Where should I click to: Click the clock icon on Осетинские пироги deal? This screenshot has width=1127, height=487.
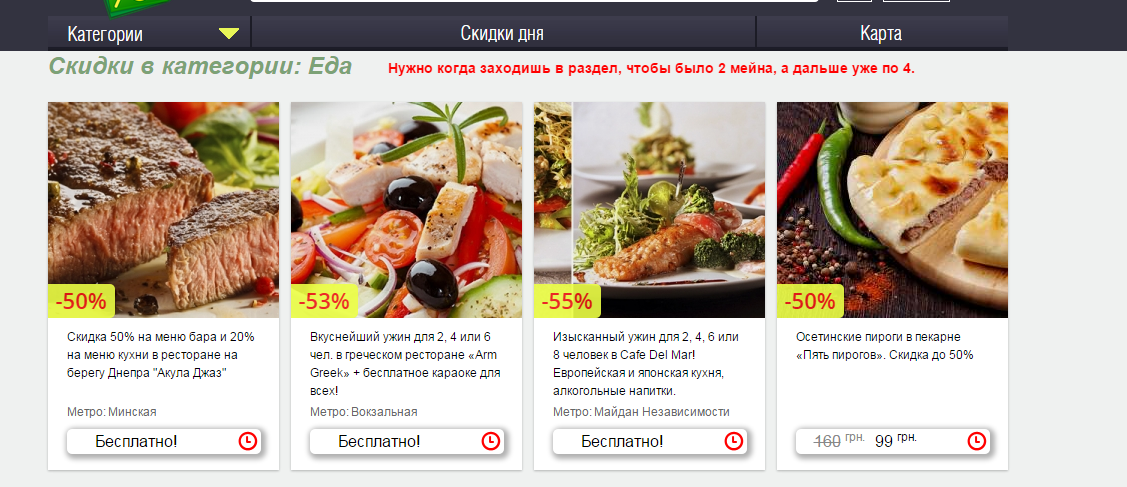(976, 441)
